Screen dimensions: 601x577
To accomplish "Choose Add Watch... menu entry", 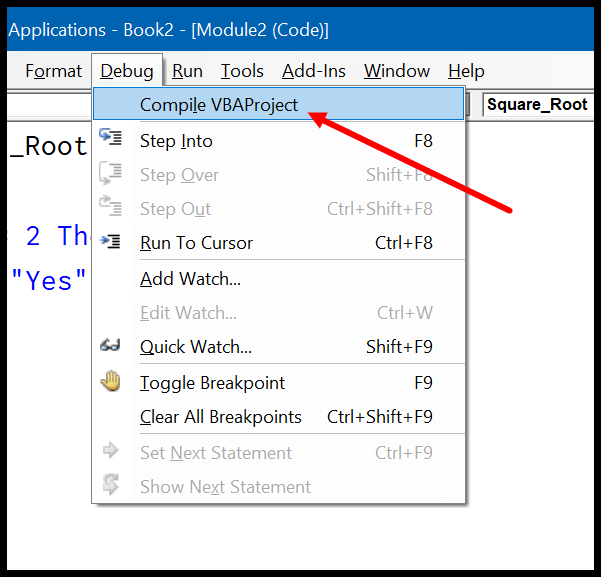I will coord(190,279).
